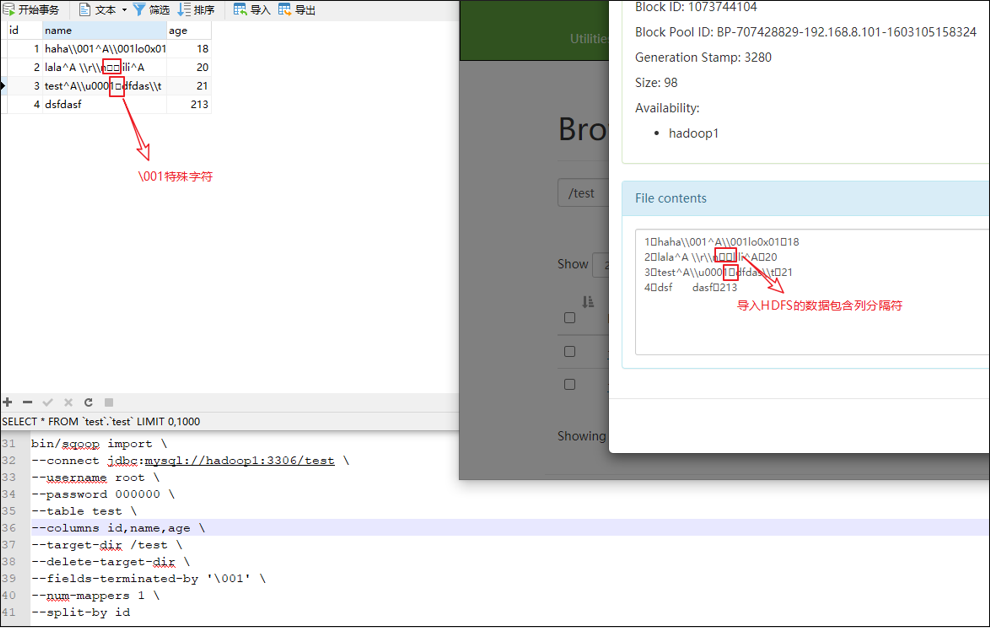The image size is (990, 628).
Task: Click code line '--table test \'
Action: pyautogui.click(x=84, y=511)
